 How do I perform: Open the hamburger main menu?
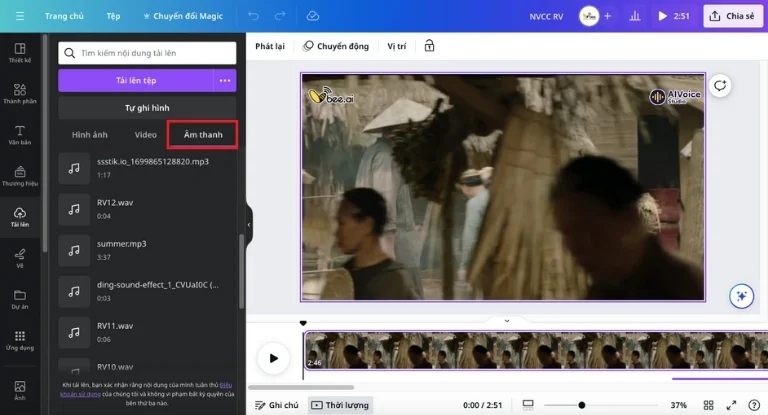(20, 16)
